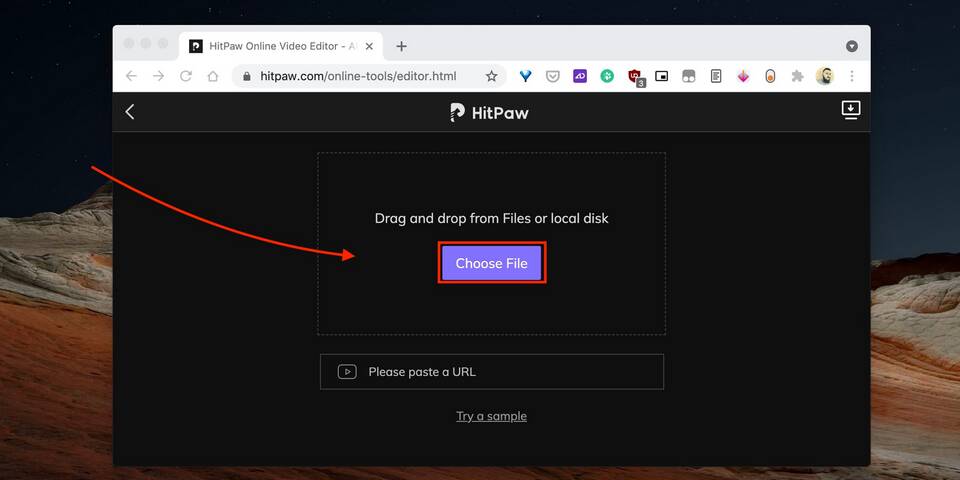Open a new browser tab
This screenshot has width=960, height=480.
click(x=401, y=46)
